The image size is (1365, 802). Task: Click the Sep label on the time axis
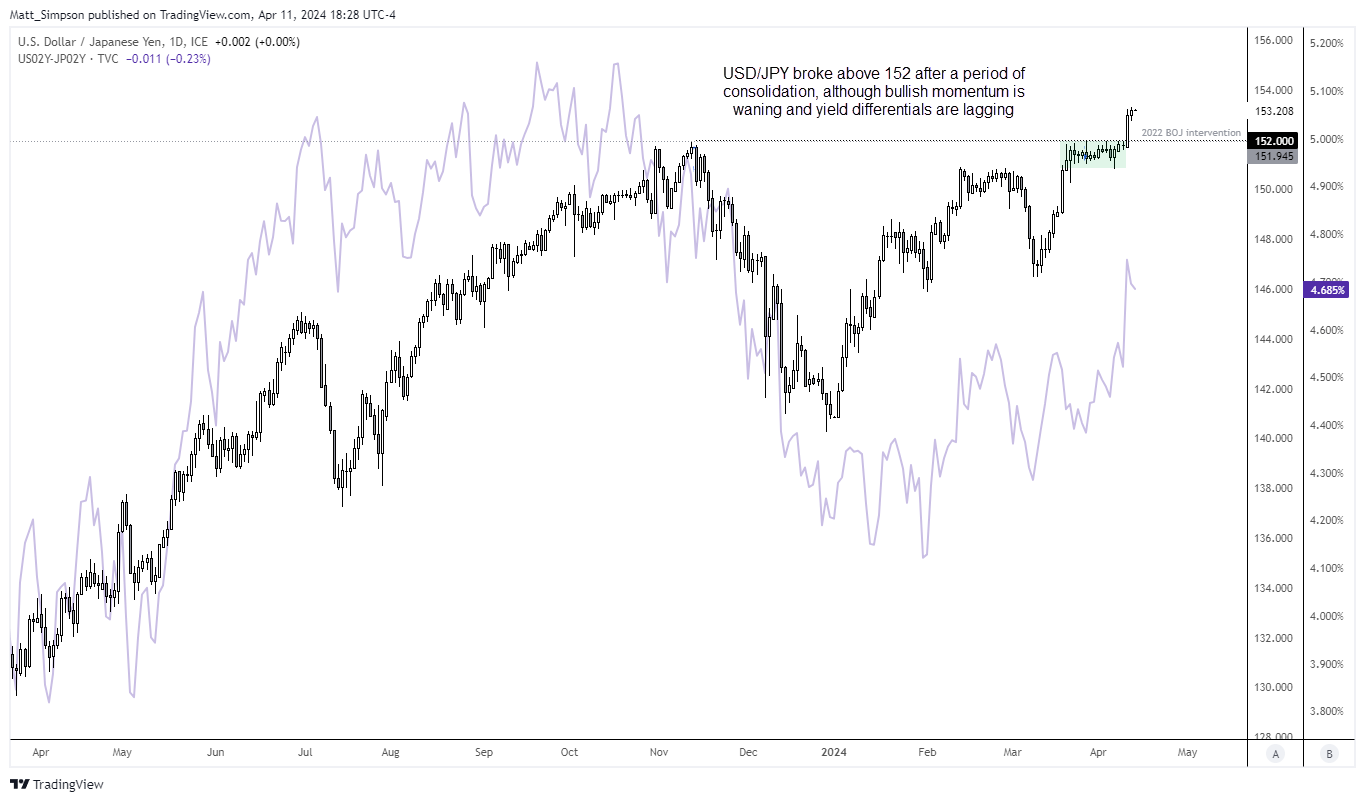coord(484,751)
